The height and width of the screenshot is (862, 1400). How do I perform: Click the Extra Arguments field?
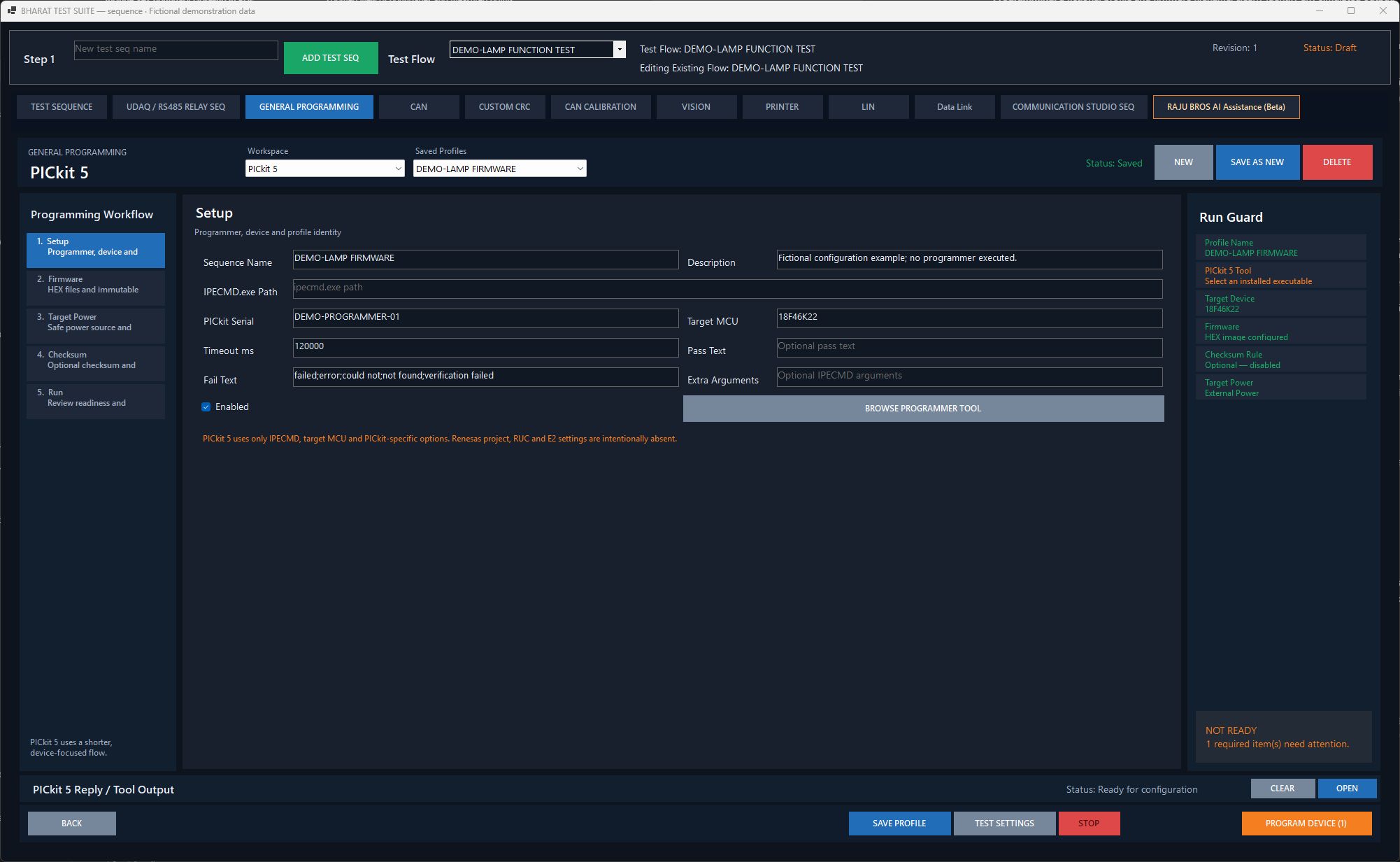tap(969, 377)
